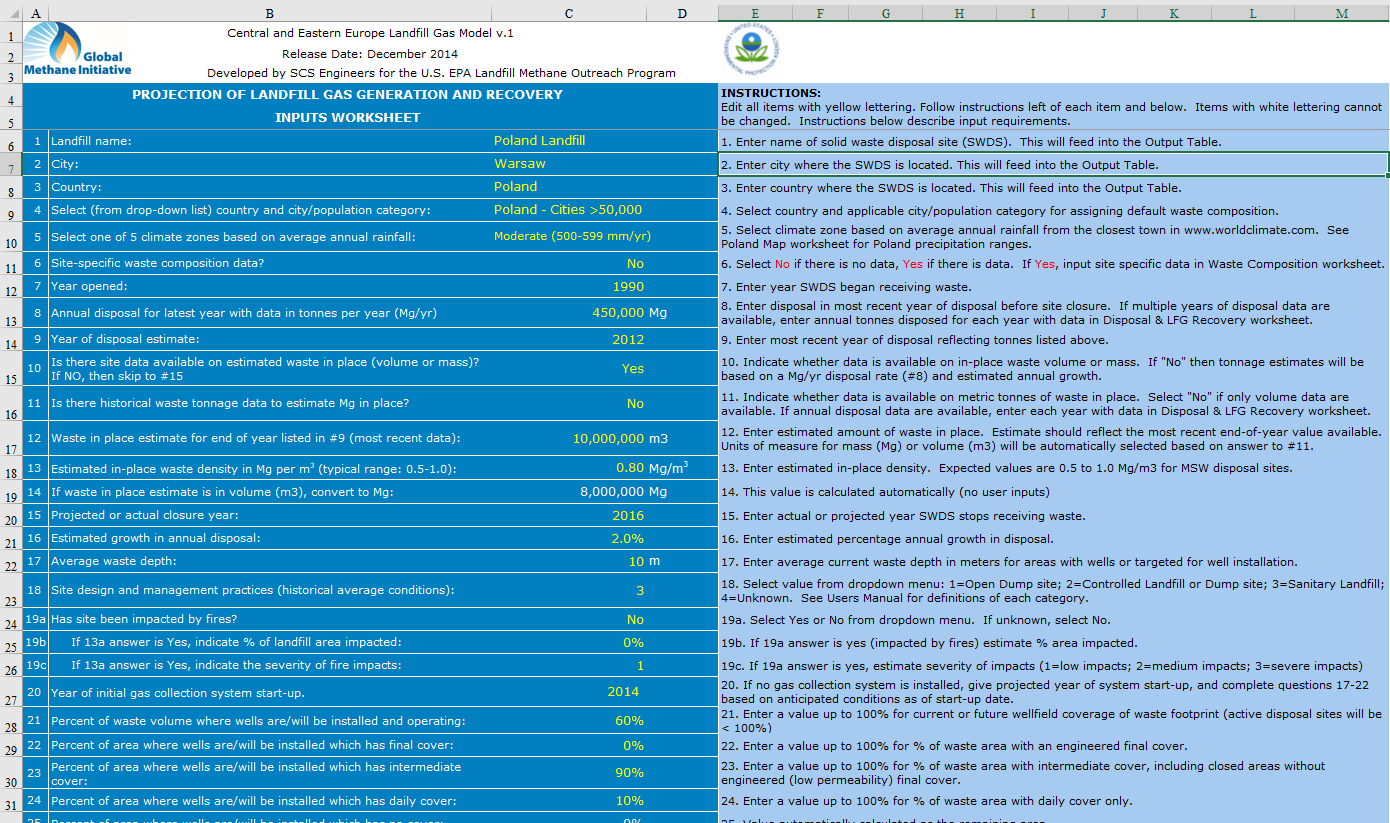1390x823 pixels.
Task: Select the city cell containing Warsaw
Action: tap(519, 164)
